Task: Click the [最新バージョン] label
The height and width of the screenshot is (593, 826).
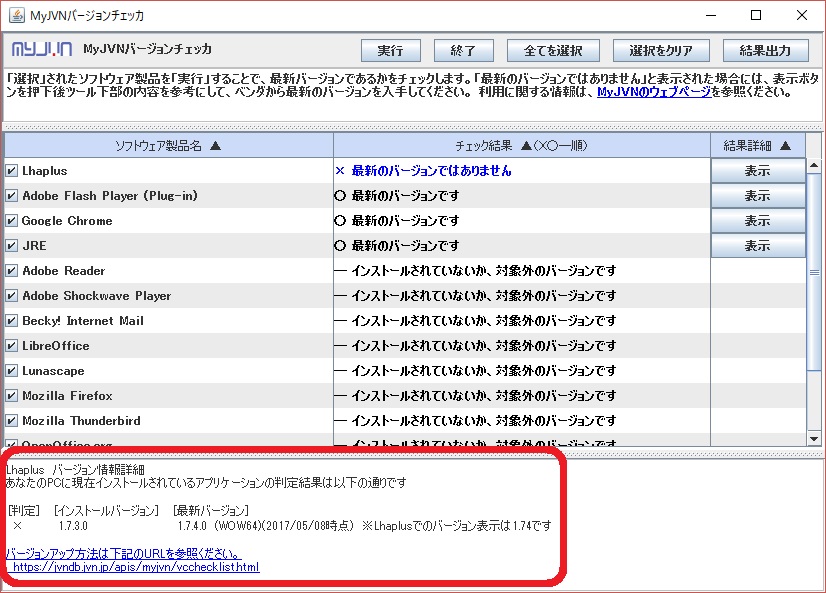Action: click(211, 511)
